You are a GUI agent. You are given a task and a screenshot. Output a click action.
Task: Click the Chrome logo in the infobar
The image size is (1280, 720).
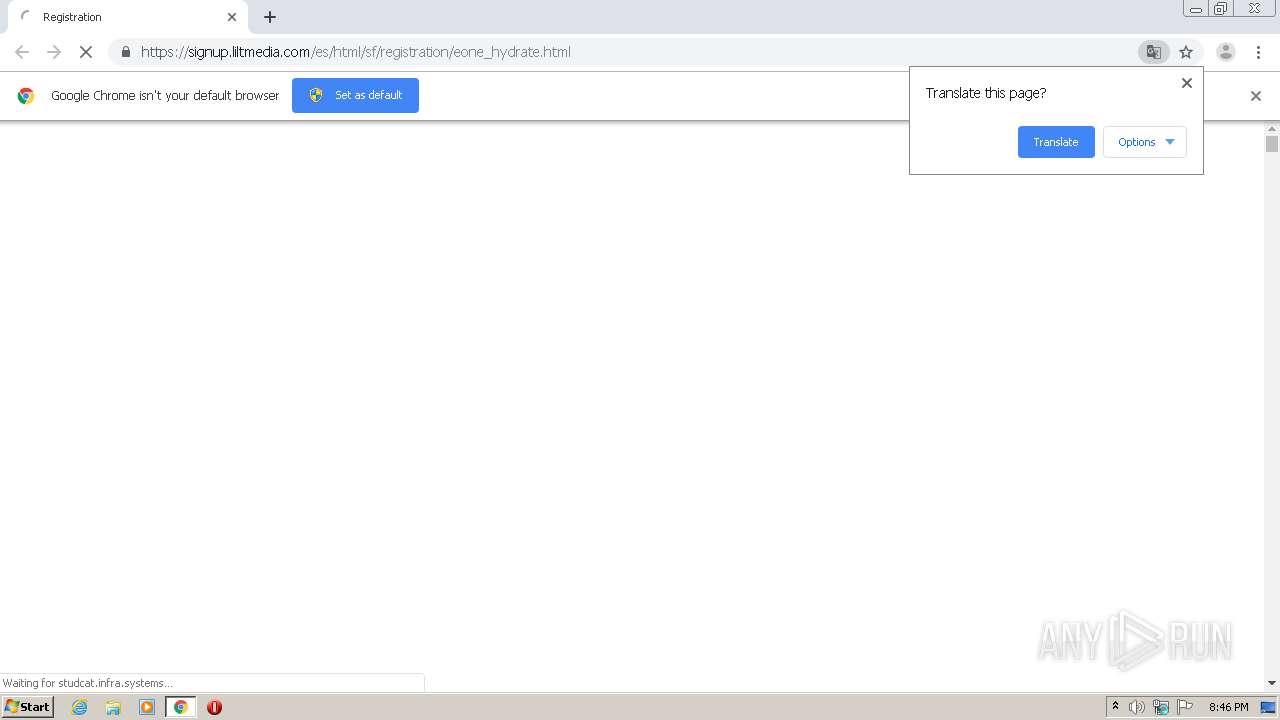(26, 96)
